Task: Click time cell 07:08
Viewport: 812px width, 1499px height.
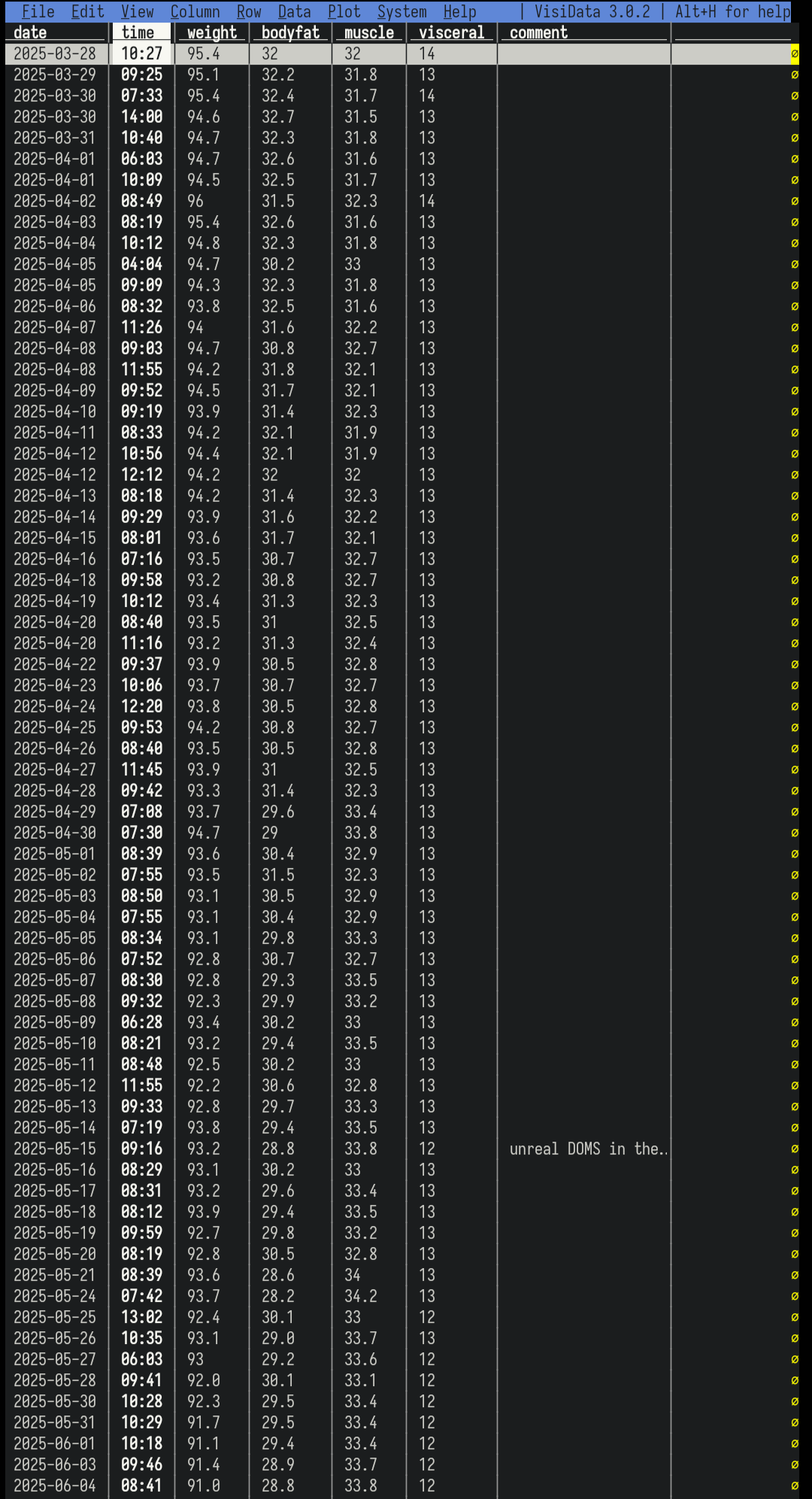Action: (x=141, y=812)
